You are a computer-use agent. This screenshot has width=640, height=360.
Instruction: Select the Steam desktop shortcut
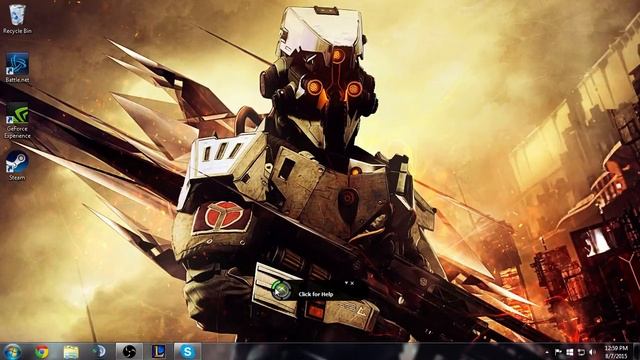17,165
